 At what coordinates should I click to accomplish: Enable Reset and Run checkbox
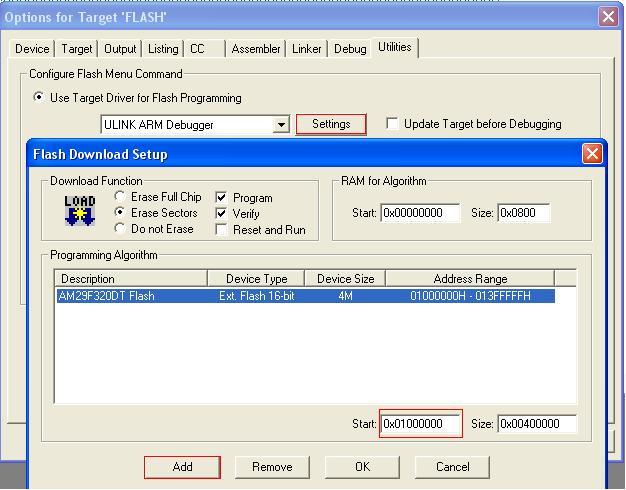click(x=222, y=230)
